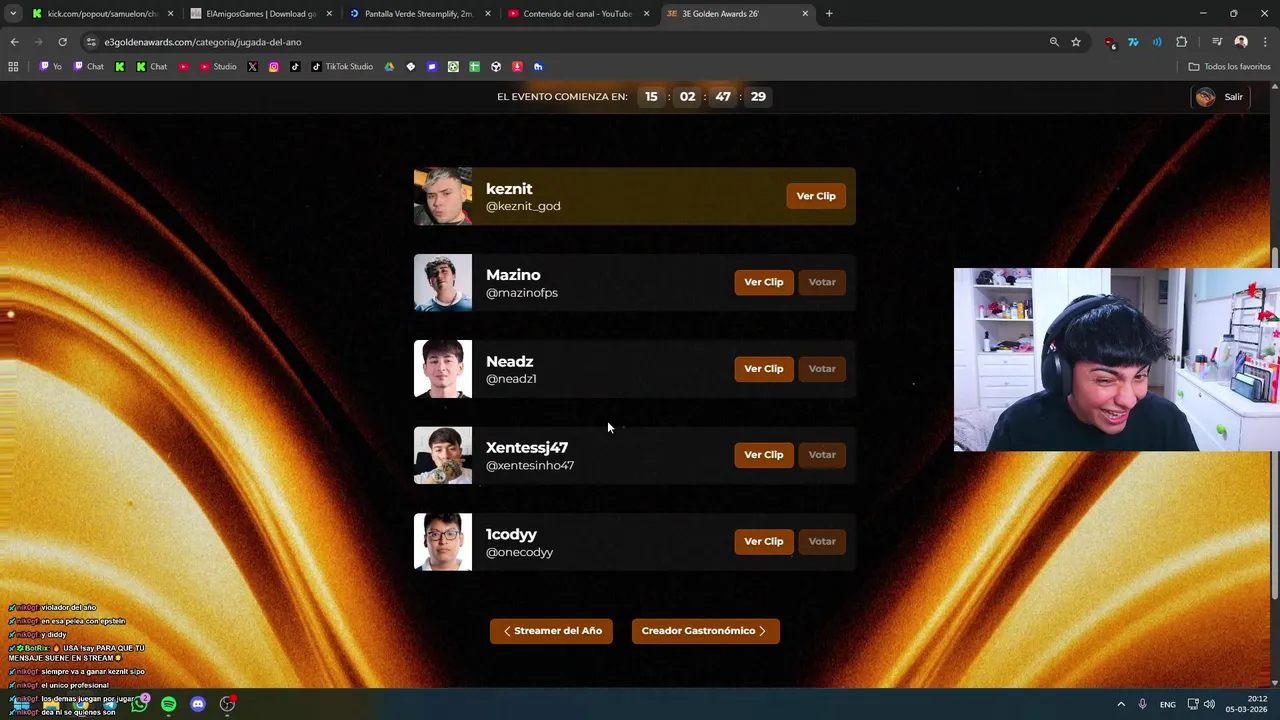
Task: Open Spotify from the taskbar
Action: pos(168,704)
